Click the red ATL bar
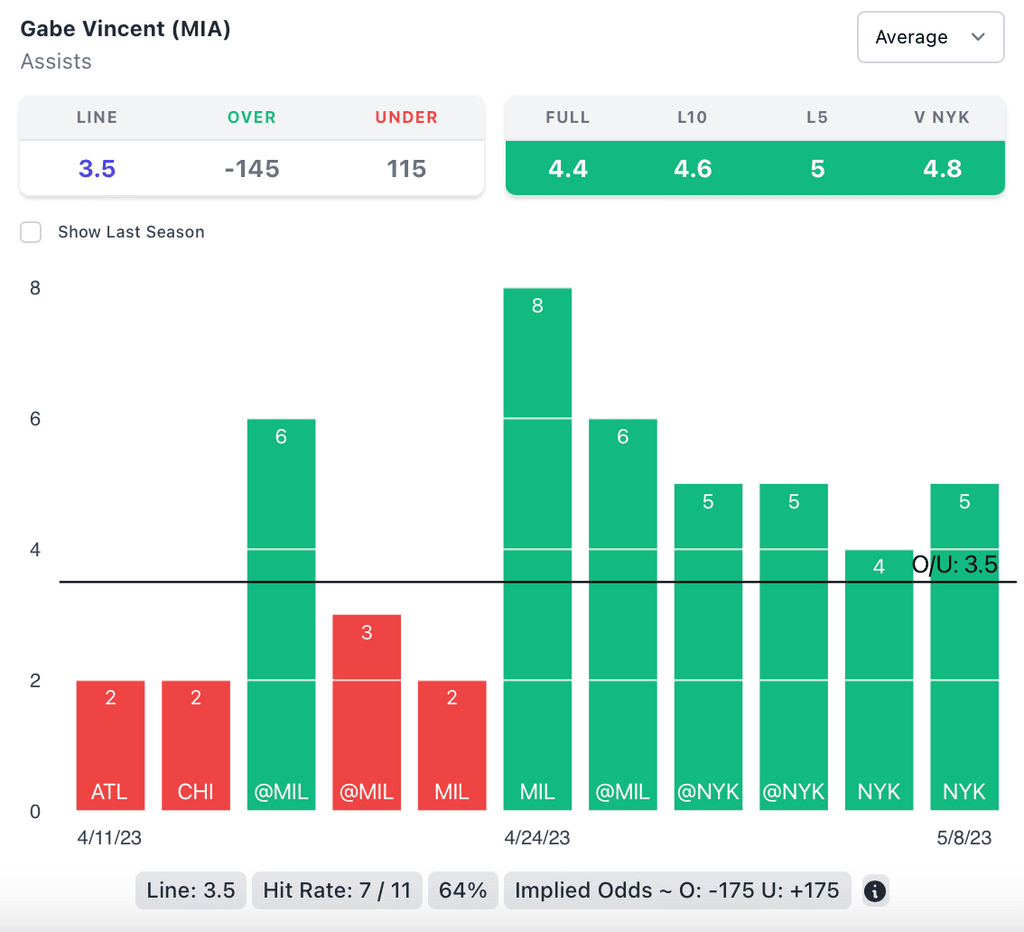The image size is (1024, 932). 110,745
